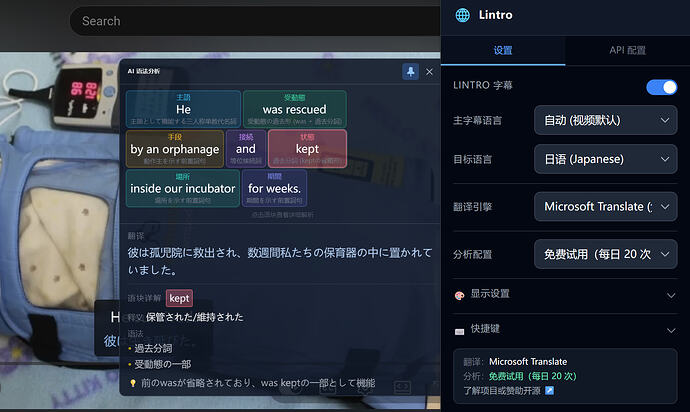Click the 了解项目或赞助开源 link text

[x=502, y=390]
